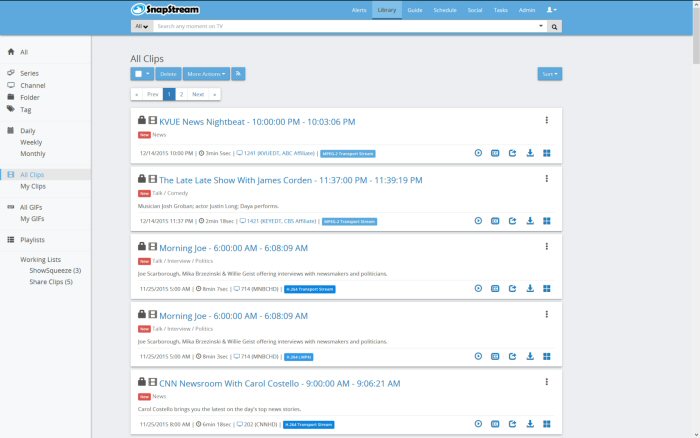Open the Alerts tab
Viewport: 700px width, 438px height.
click(359, 10)
